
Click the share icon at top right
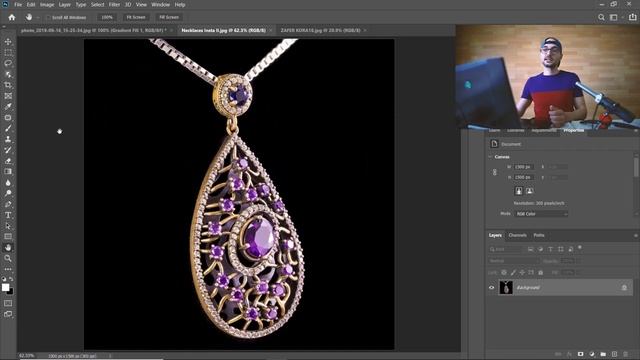pyautogui.click(x=632, y=17)
